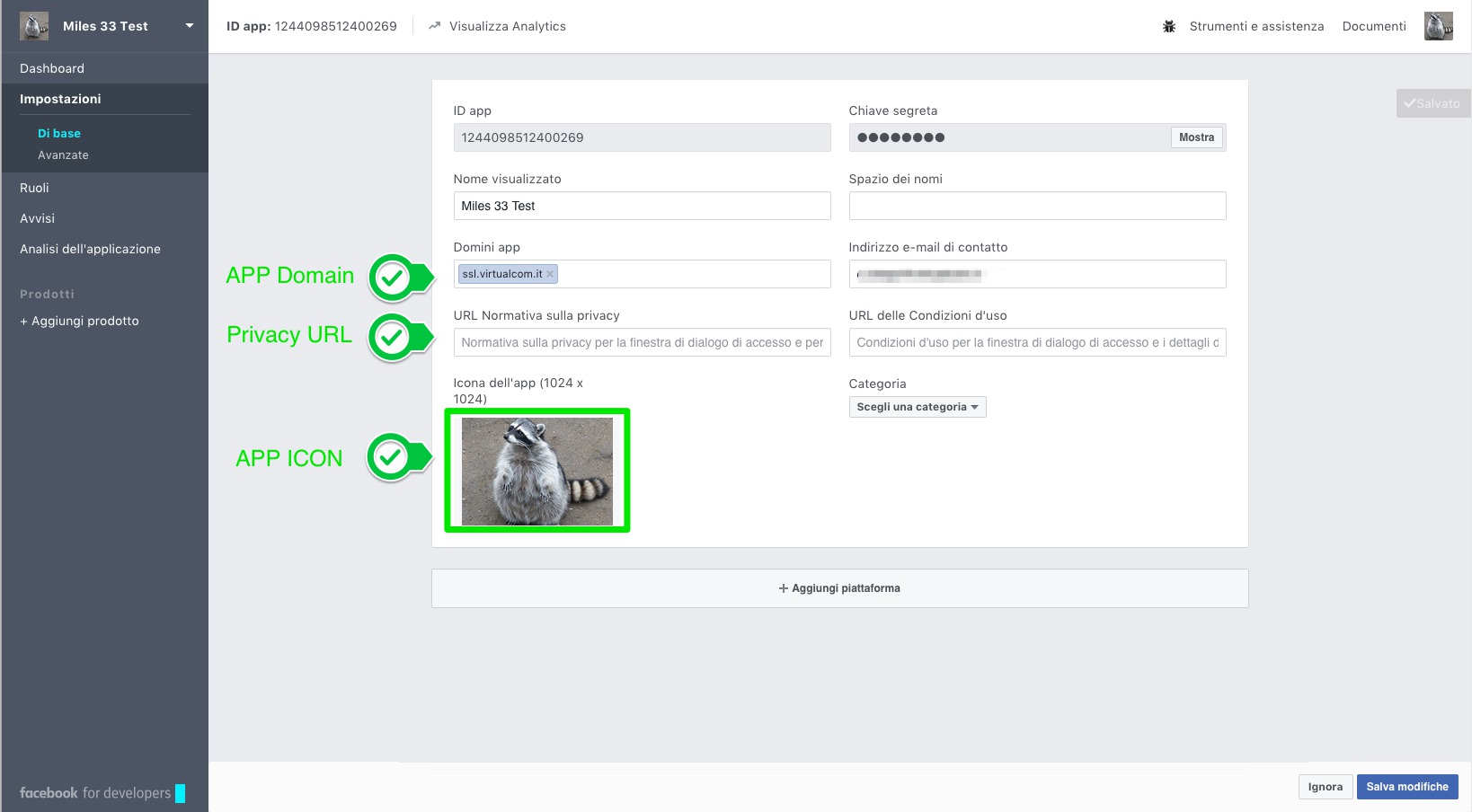Open the Scegli una categoria dropdown
The width and height of the screenshot is (1472, 812).
point(917,407)
